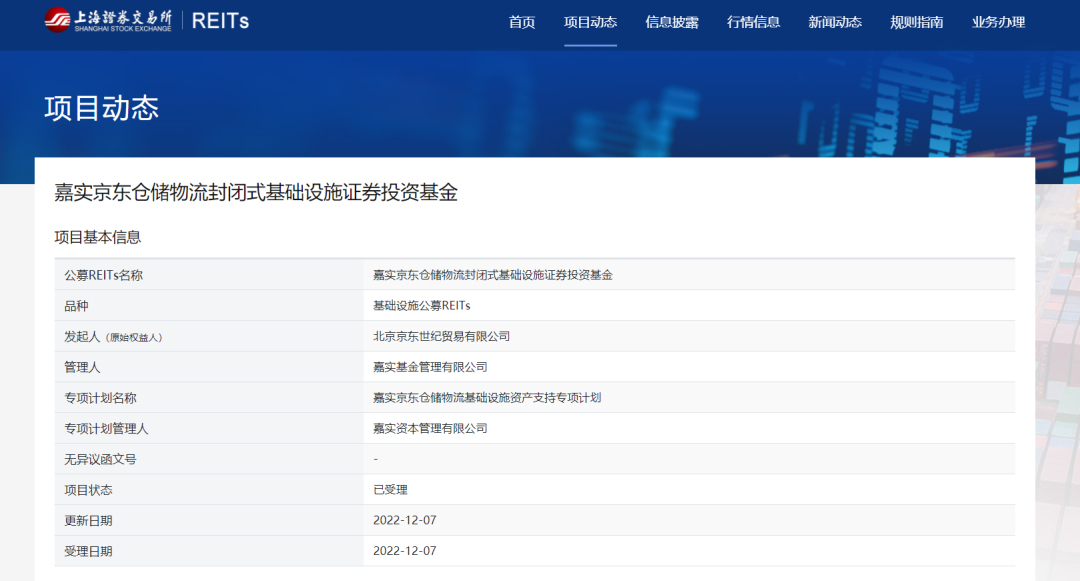Click the 品种 label cell
The height and width of the screenshot is (581, 1080).
pos(209,306)
